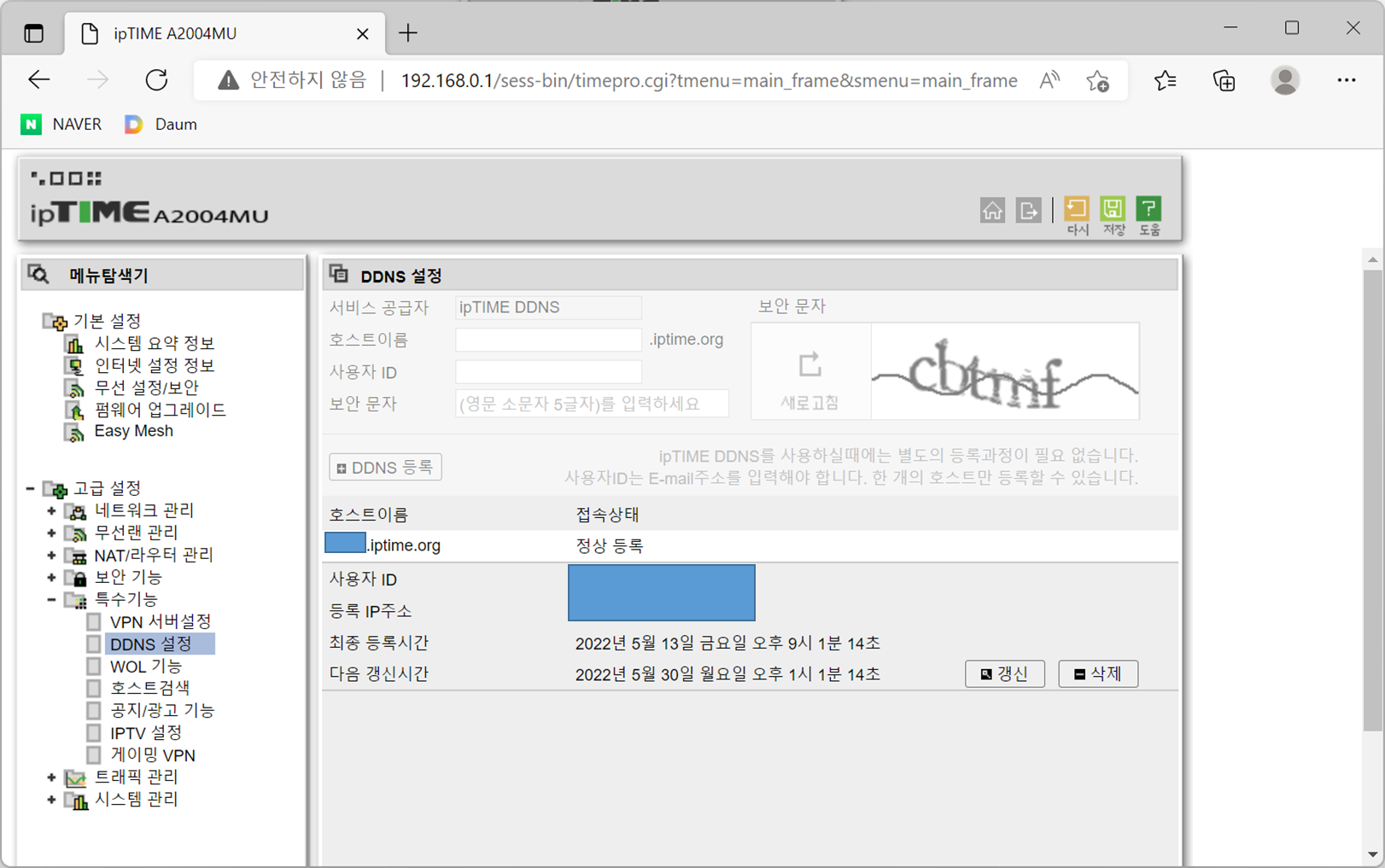This screenshot has height=868, width=1385.
Task: Open 펌웨어 업그레이드
Action: 160,410
